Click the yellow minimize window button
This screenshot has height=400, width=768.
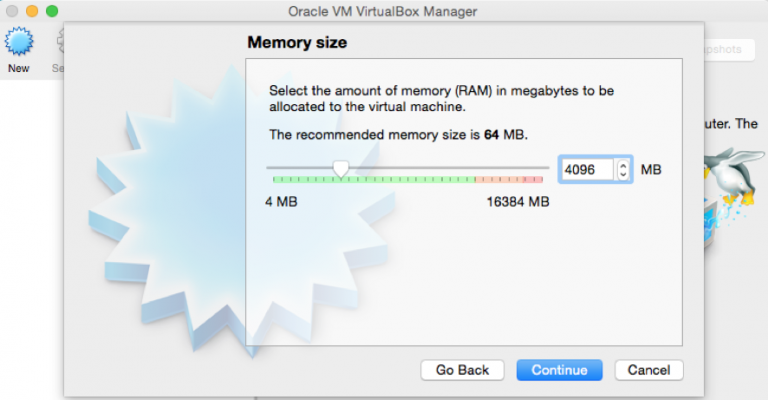tap(32, 11)
